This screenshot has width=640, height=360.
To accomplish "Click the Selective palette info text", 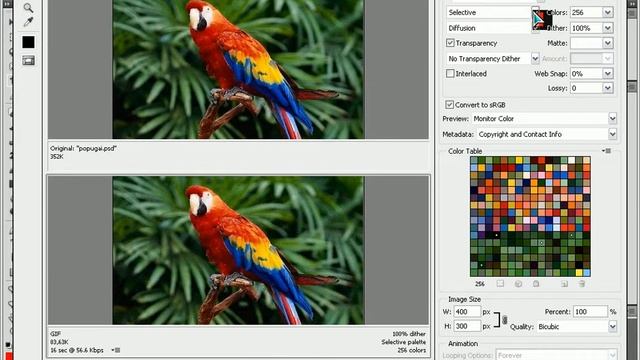I will coord(404,342).
